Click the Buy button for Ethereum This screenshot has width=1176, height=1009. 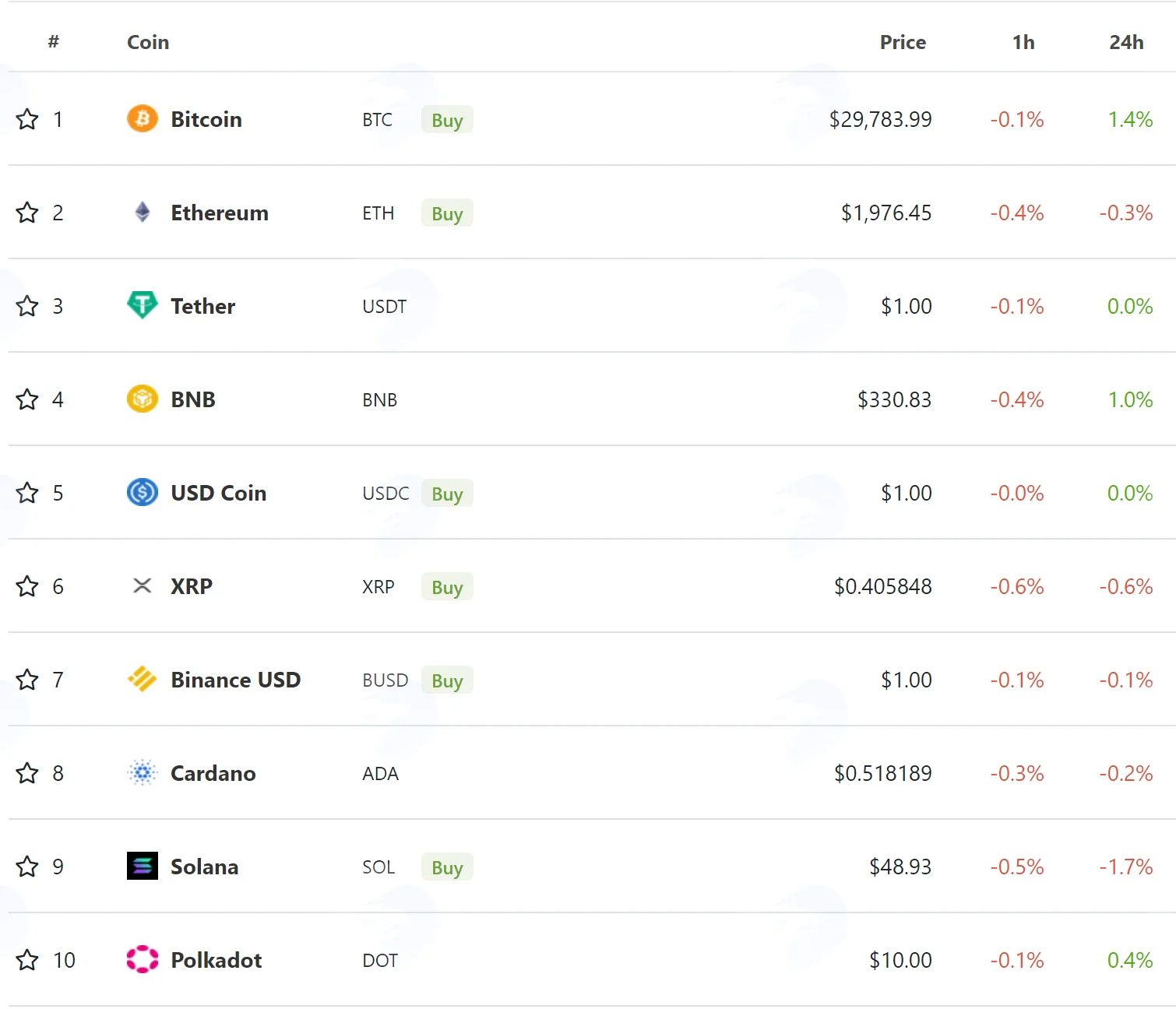click(x=447, y=213)
